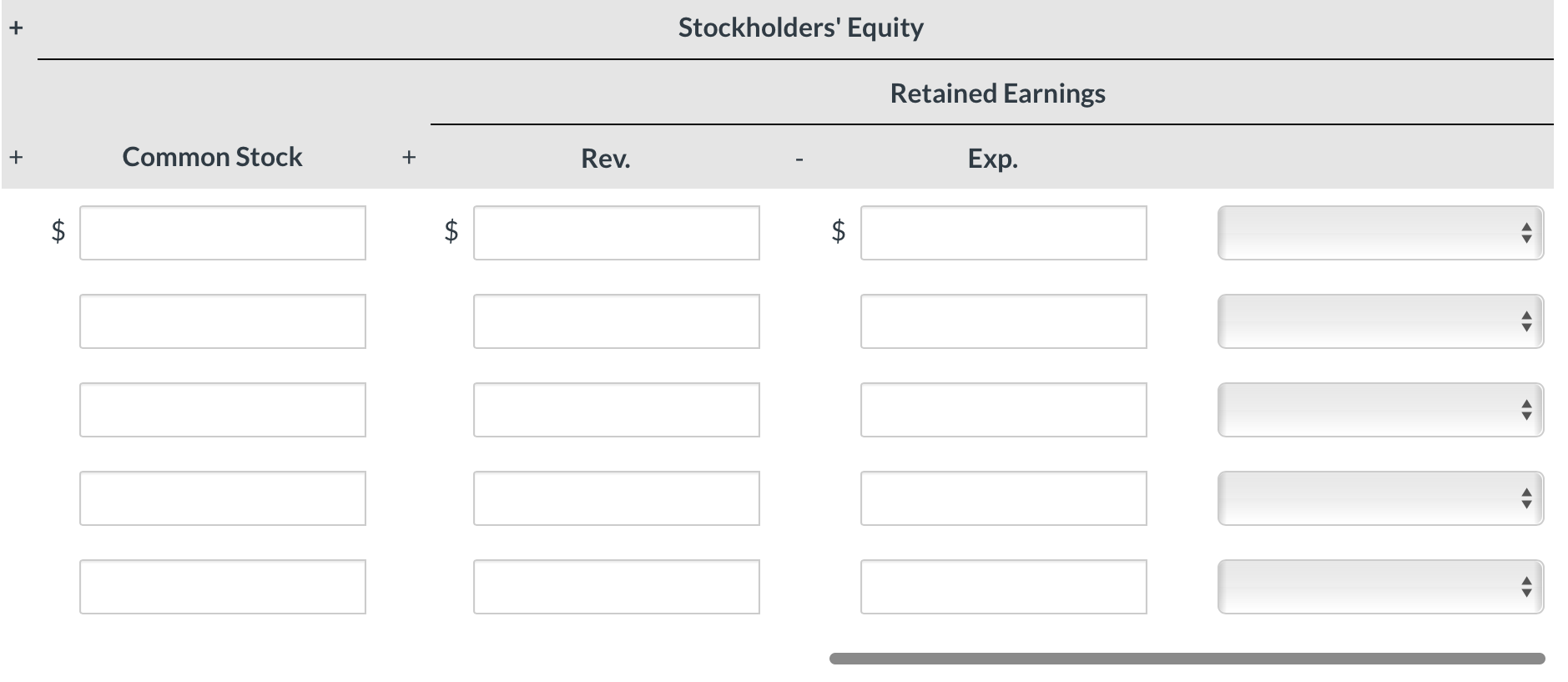This screenshot has width=1568, height=682.
Task: Click the last Common Stock entry field
Action: 222,586
